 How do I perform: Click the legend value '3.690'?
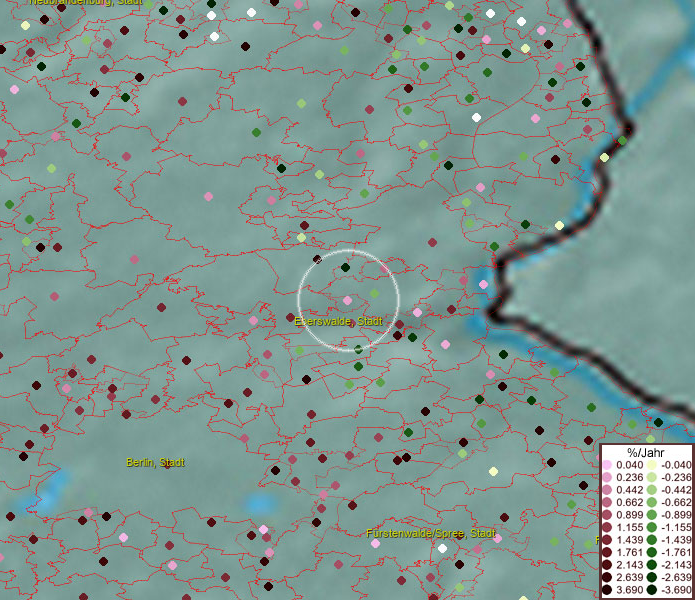(x=629, y=590)
